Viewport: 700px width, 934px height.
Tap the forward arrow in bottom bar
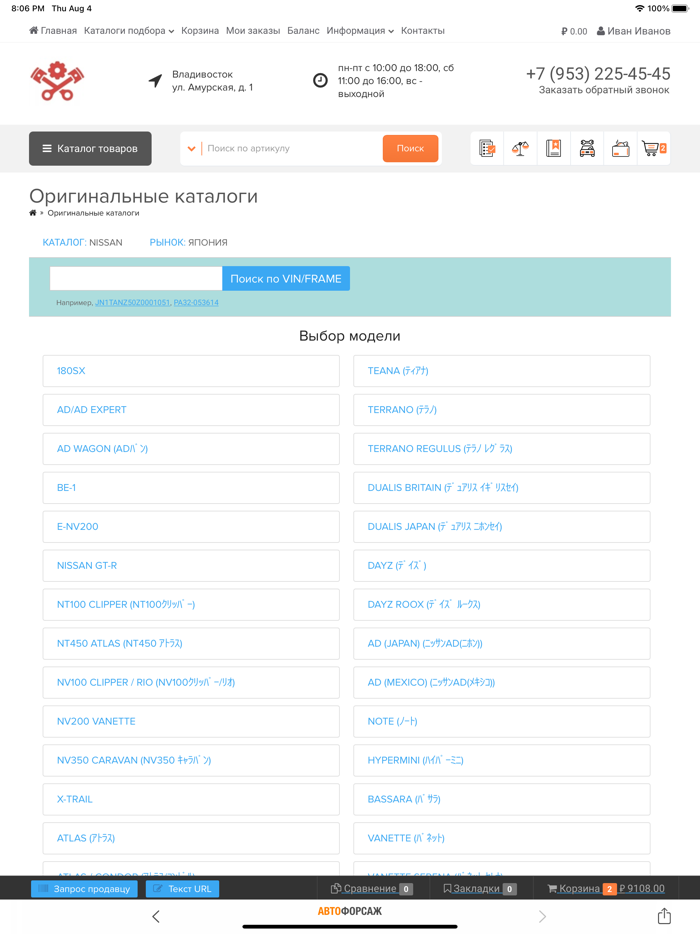pos(542,916)
